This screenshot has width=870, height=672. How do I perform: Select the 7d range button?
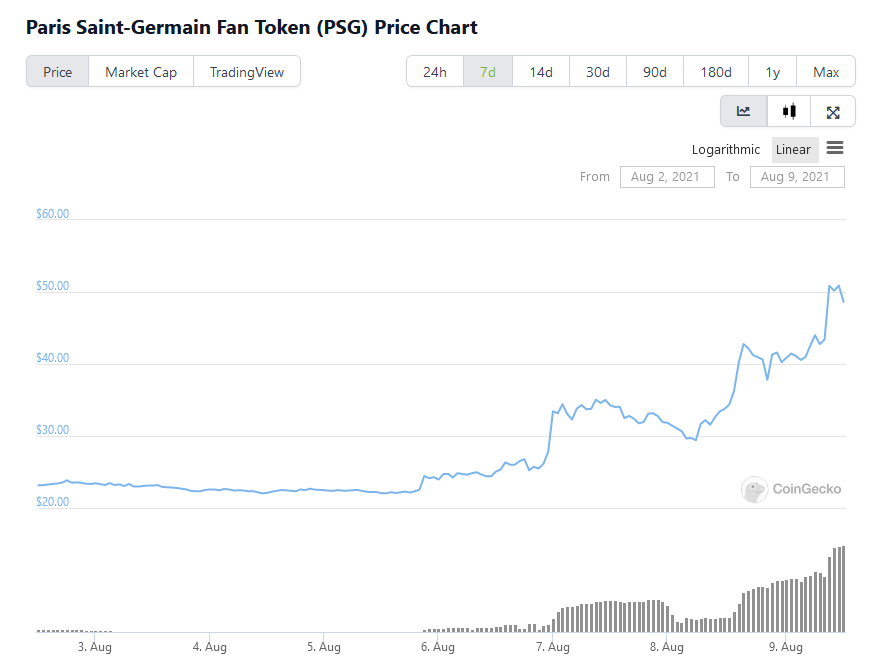click(488, 71)
